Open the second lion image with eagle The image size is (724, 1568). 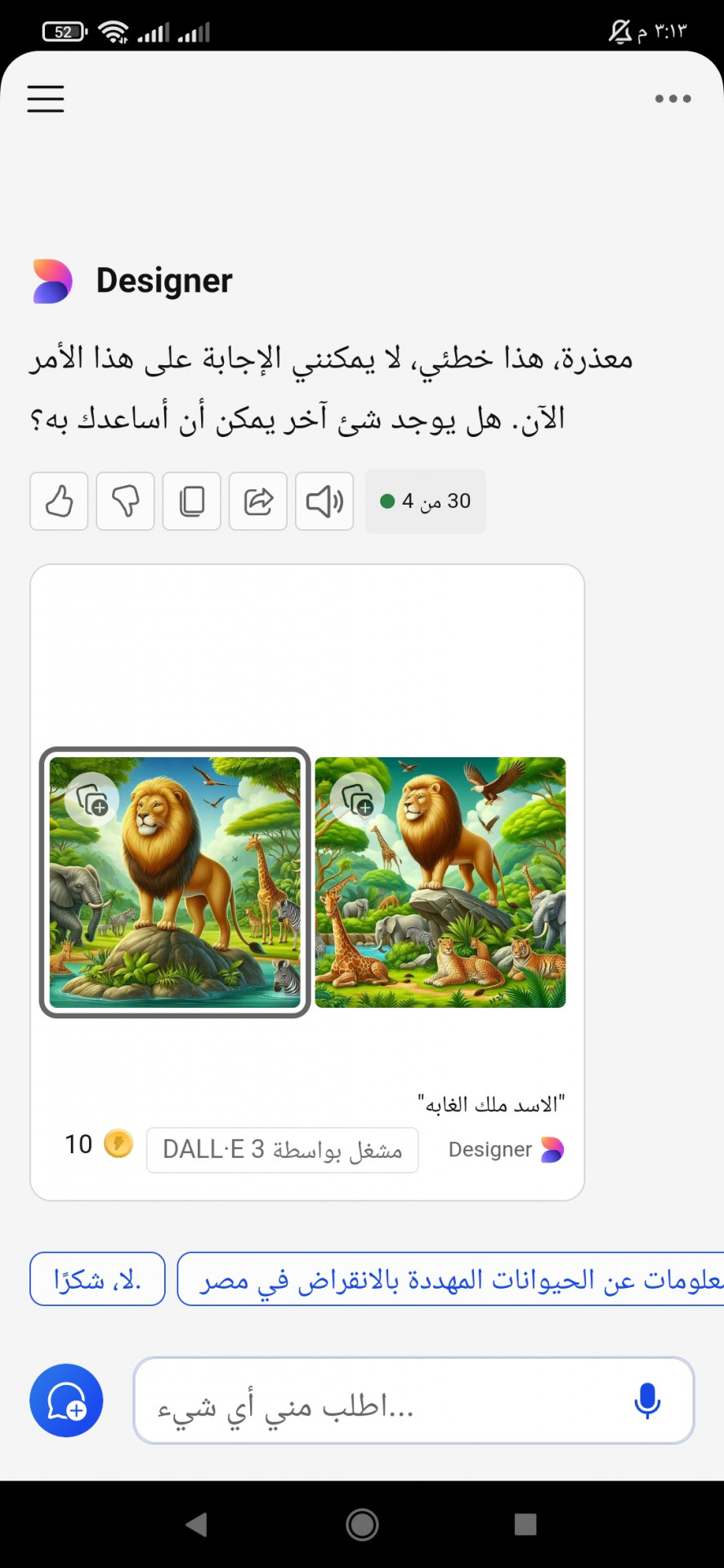coord(440,882)
